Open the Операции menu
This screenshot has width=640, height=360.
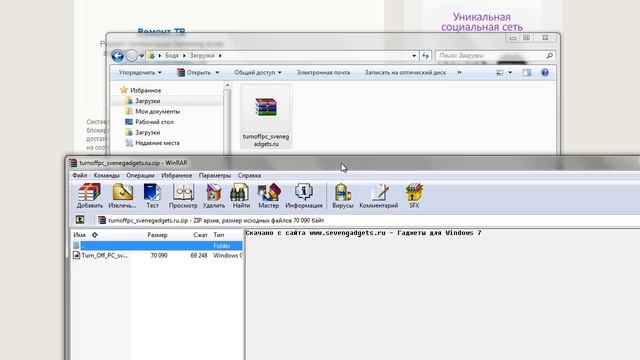140,176
